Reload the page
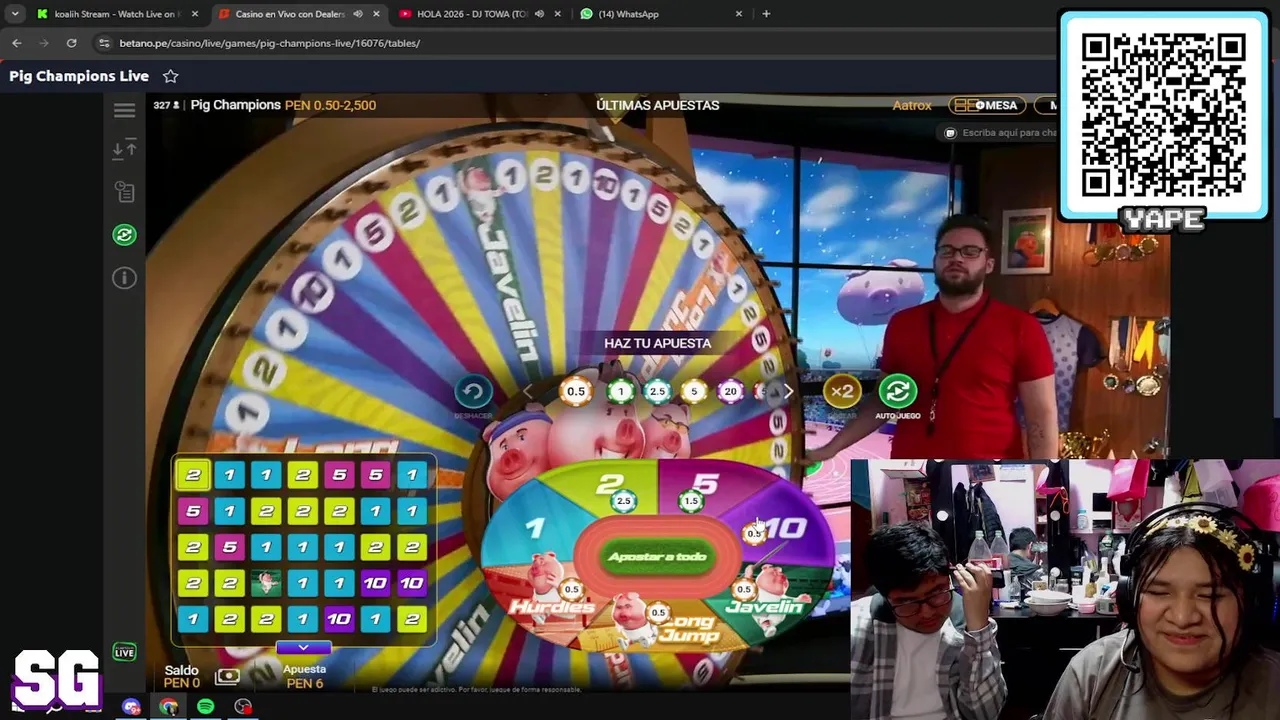 71,43
